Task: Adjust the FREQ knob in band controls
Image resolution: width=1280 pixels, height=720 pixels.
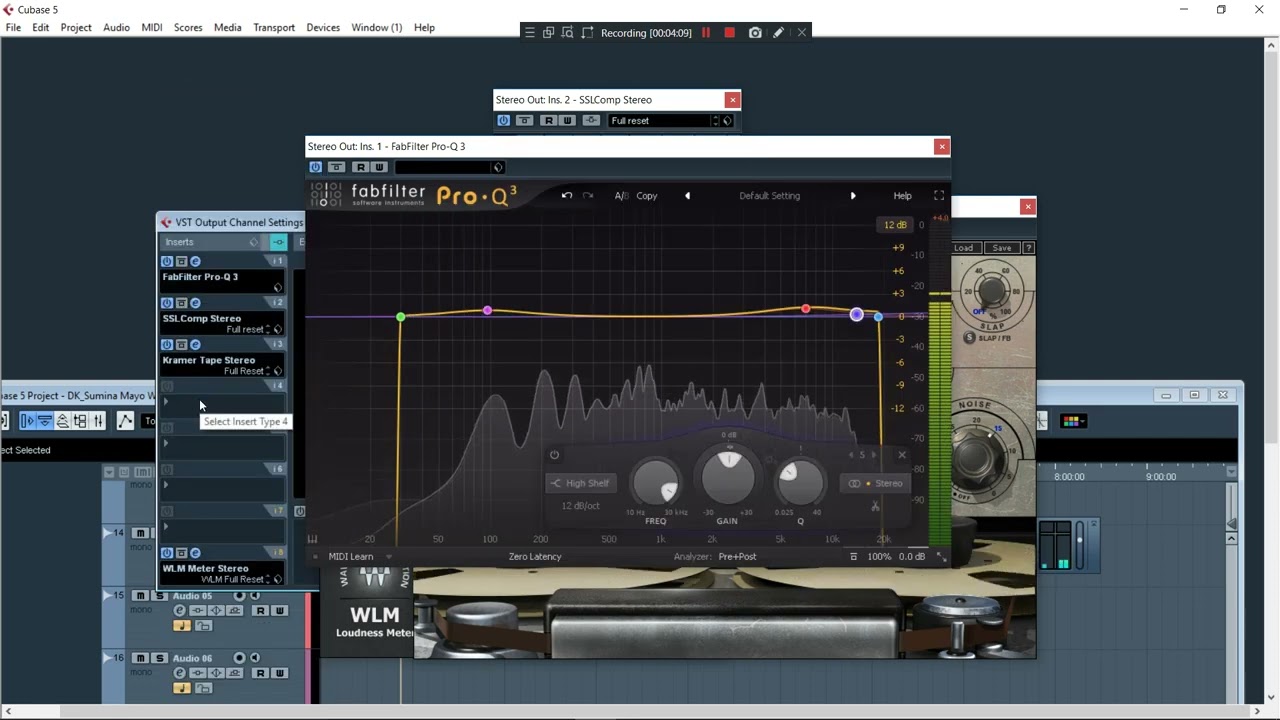Action: tap(657, 483)
